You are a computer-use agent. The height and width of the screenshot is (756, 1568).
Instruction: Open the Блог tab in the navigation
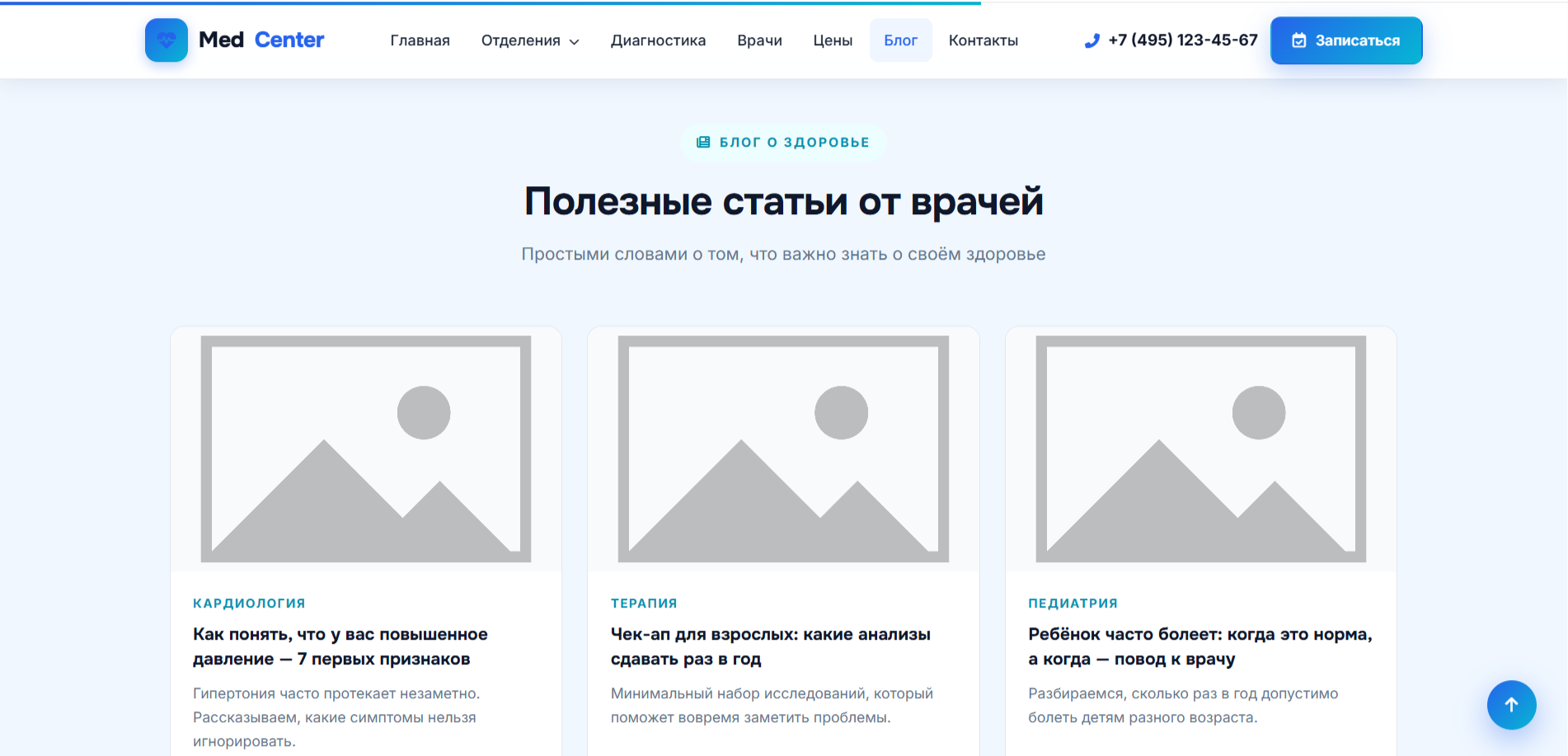click(900, 40)
